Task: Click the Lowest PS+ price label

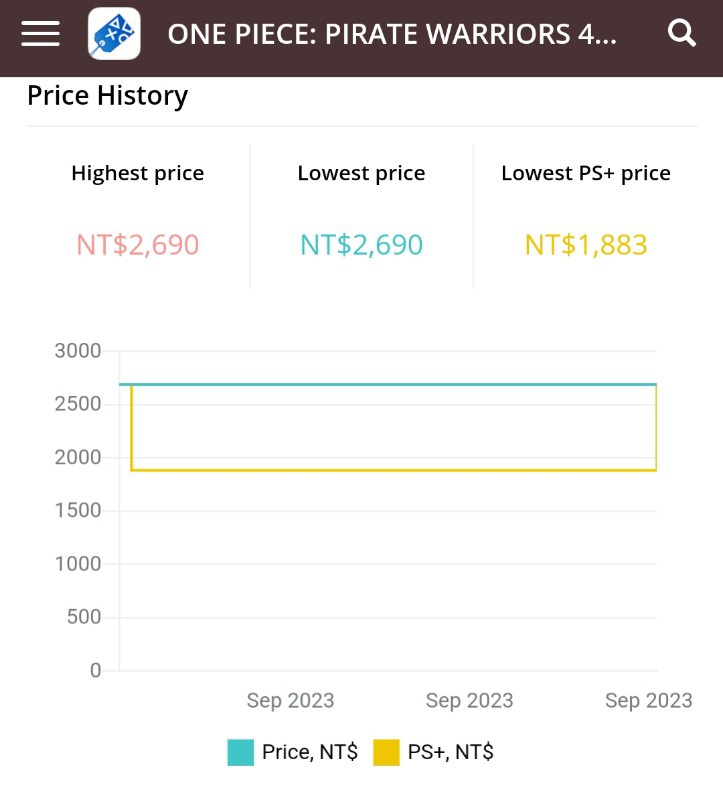Action: 586,173
